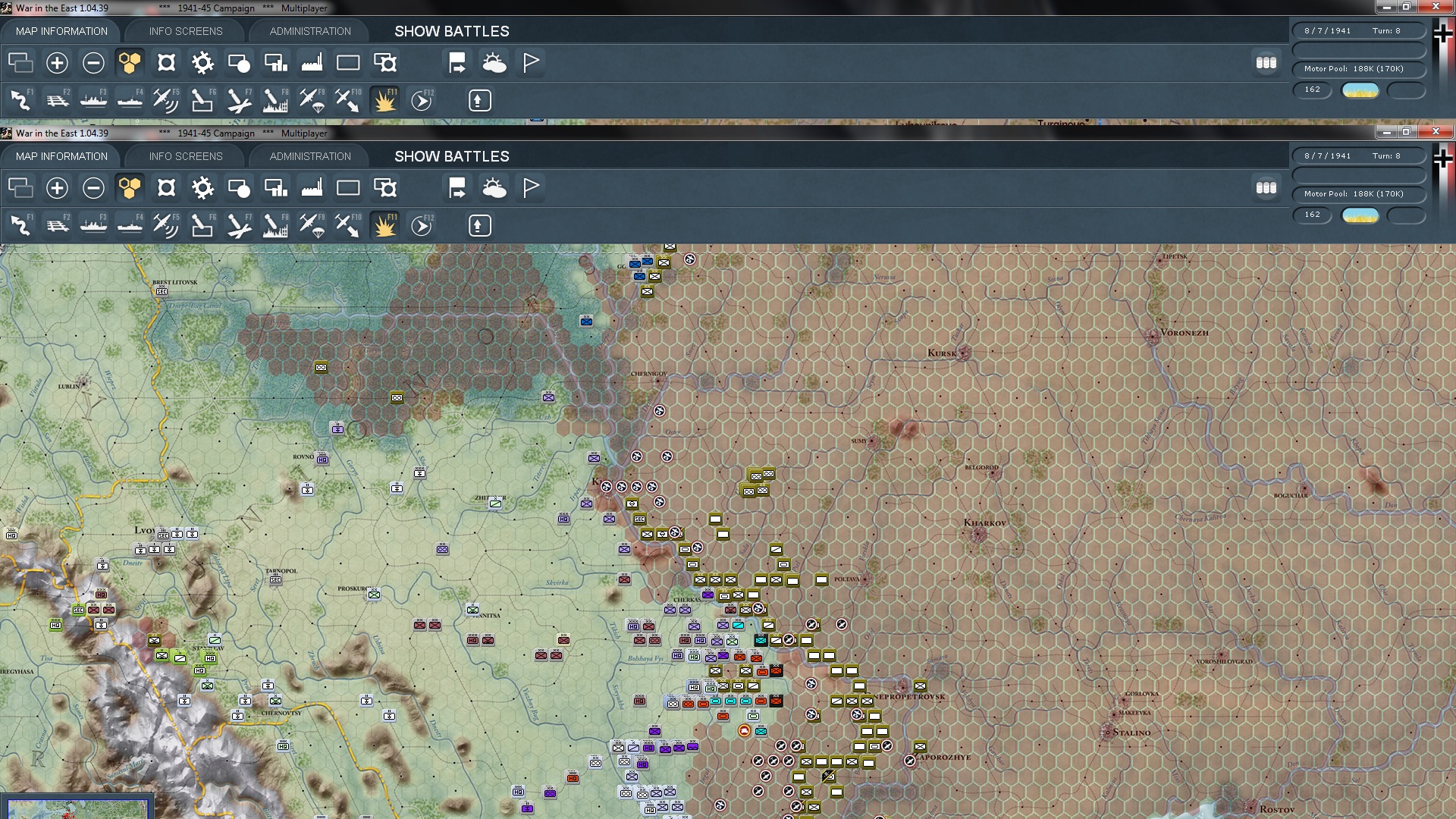1456x819 pixels.
Task: Select Move mode F1 in top window
Action: [x=21, y=101]
